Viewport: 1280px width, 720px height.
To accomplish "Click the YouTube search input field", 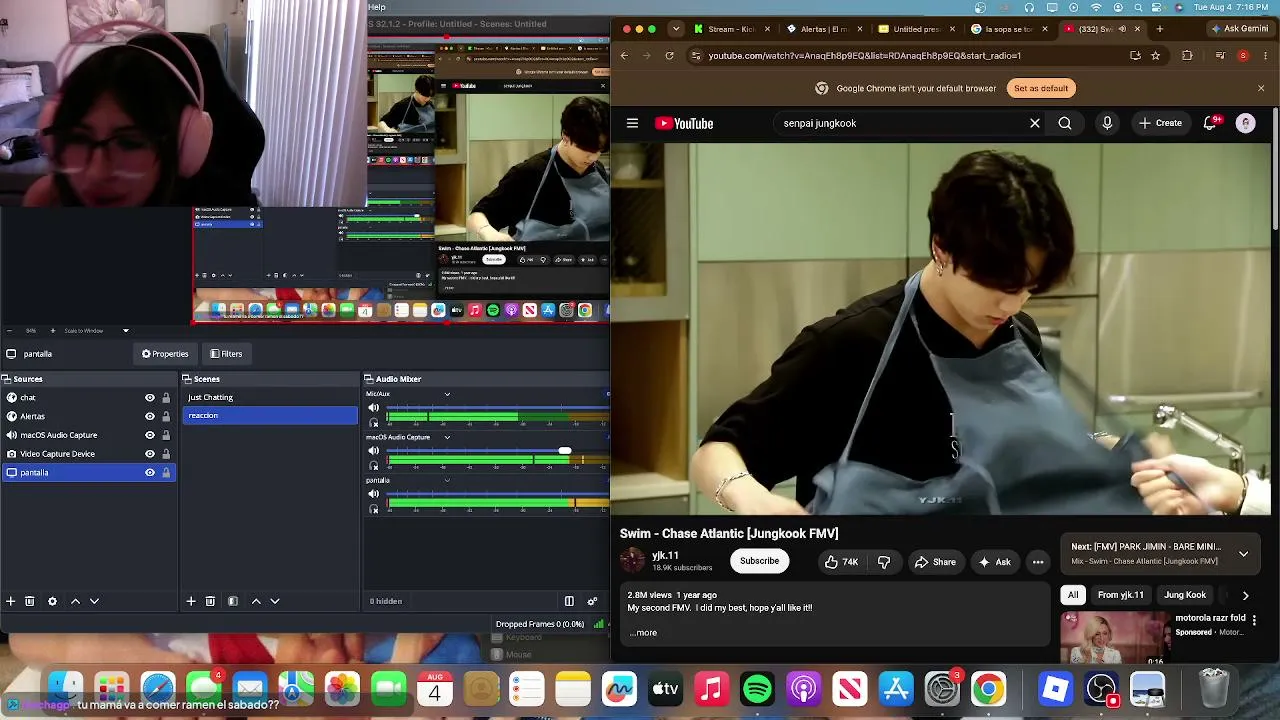I will coord(900,123).
